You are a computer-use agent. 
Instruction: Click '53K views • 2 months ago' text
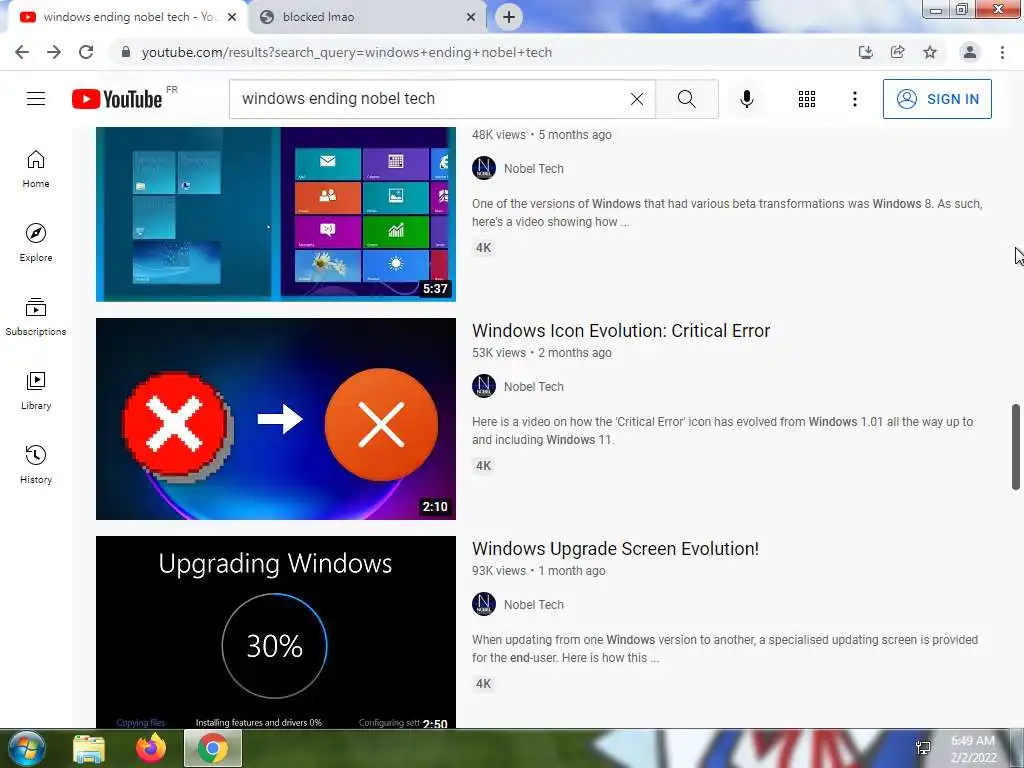(x=542, y=353)
